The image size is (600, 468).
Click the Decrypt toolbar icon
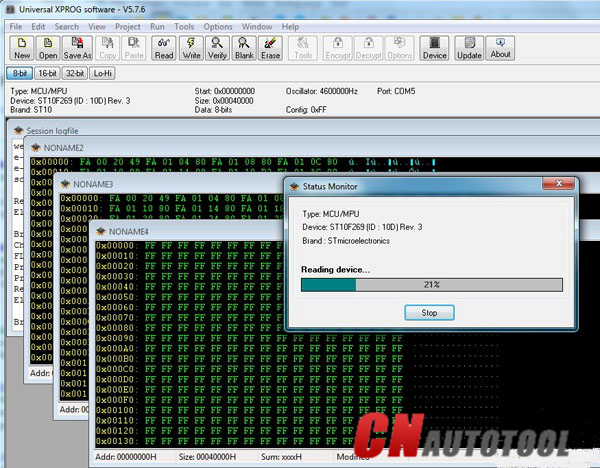pyautogui.click(x=368, y=48)
